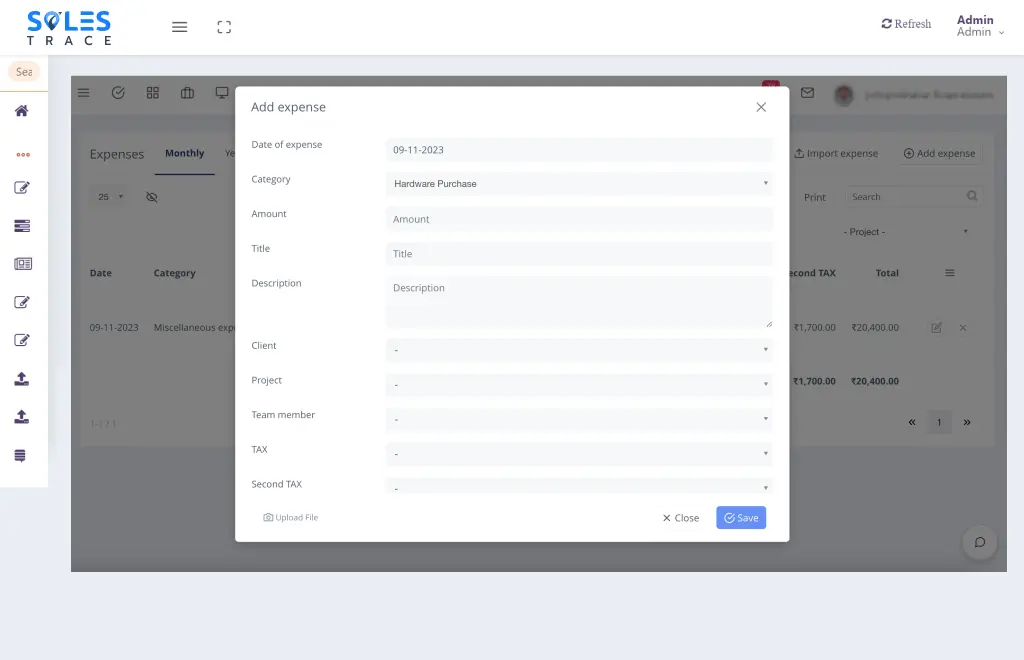Toggle the crossed-eye column visibility icon

coord(152,197)
